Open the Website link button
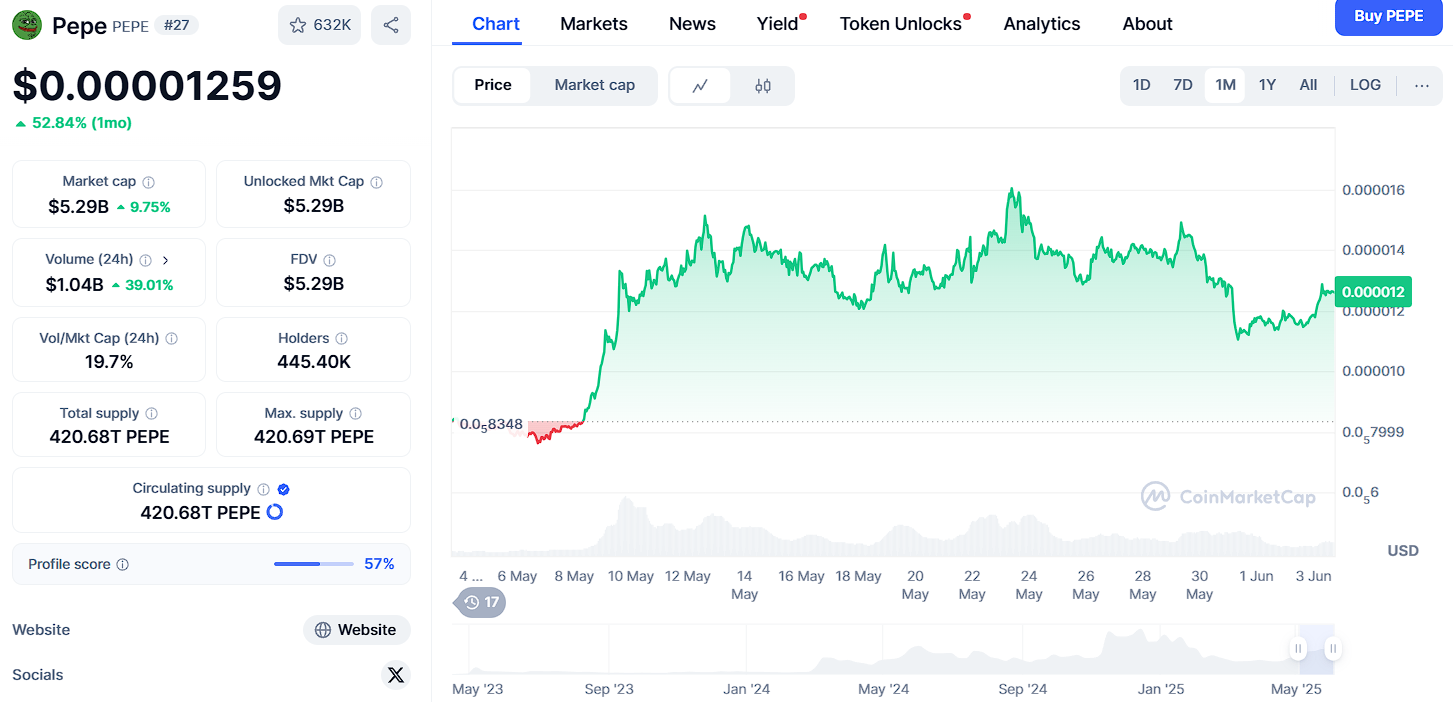This screenshot has width=1453, height=702. (x=357, y=630)
